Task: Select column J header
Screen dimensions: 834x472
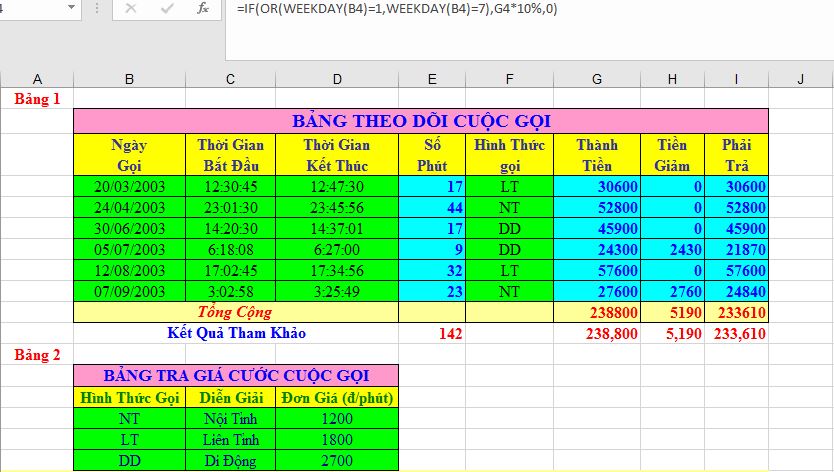Action: click(x=801, y=79)
